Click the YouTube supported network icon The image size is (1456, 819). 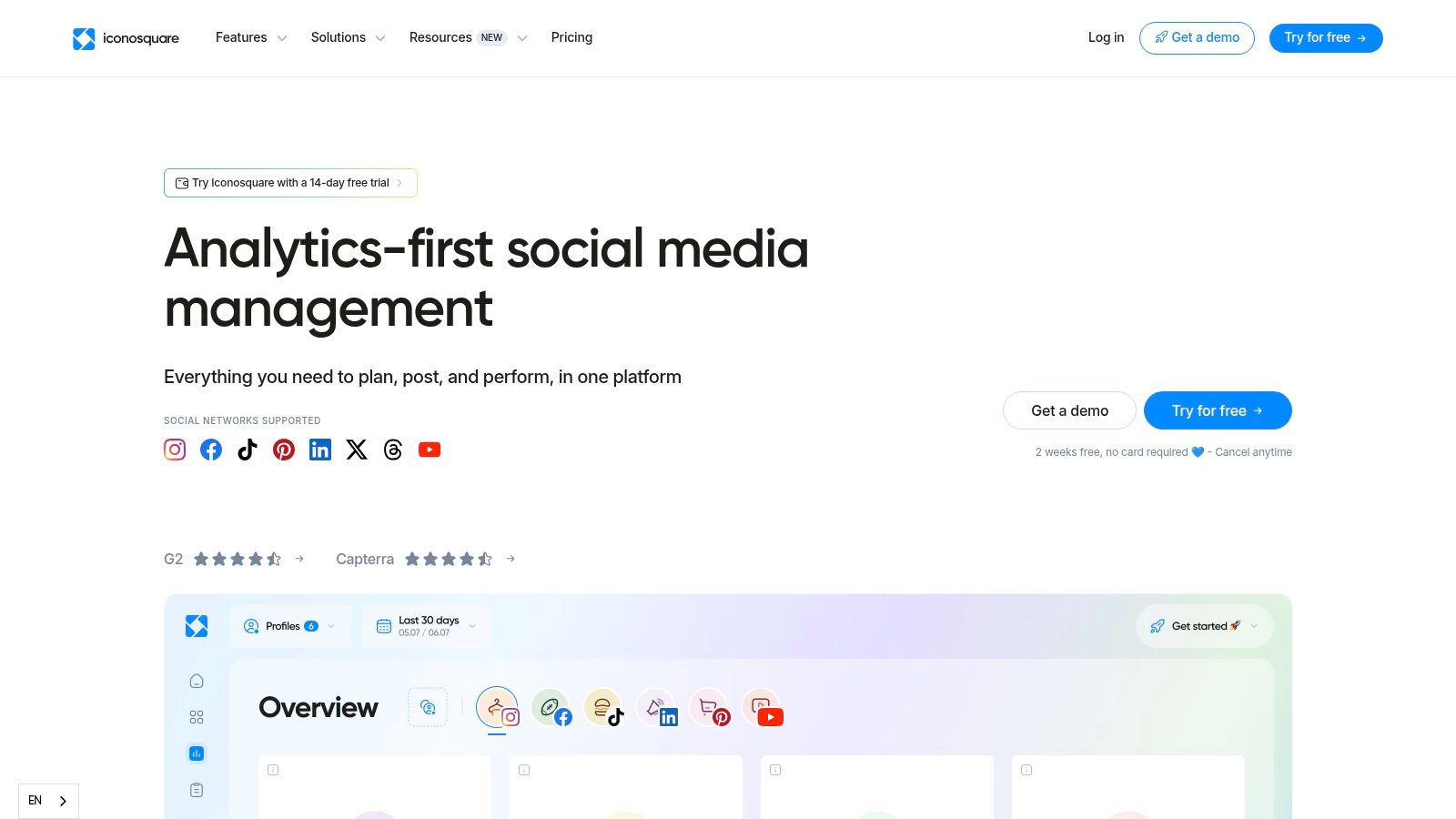point(430,450)
